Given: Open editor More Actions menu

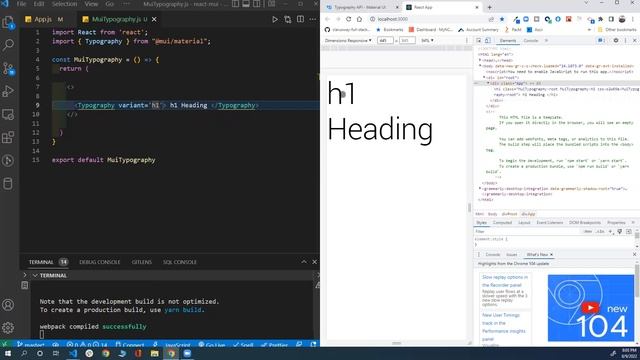Looking at the screenshot, I should click(313, 19).
